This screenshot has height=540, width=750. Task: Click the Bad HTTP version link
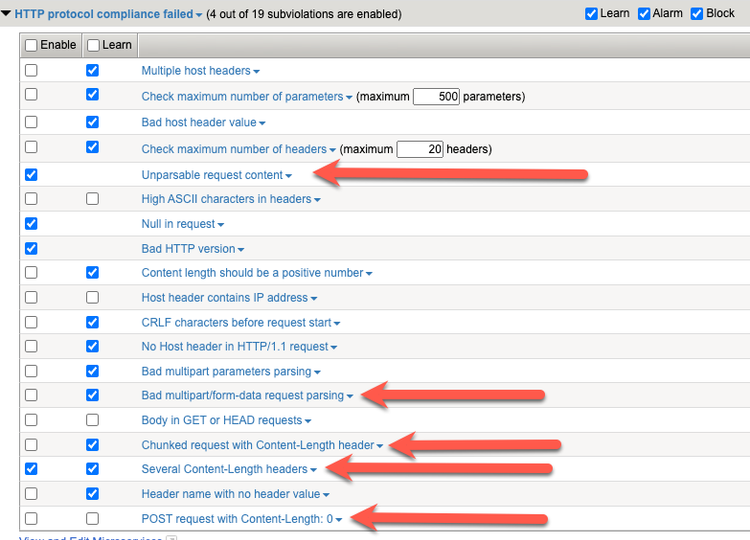click(188, 249)
